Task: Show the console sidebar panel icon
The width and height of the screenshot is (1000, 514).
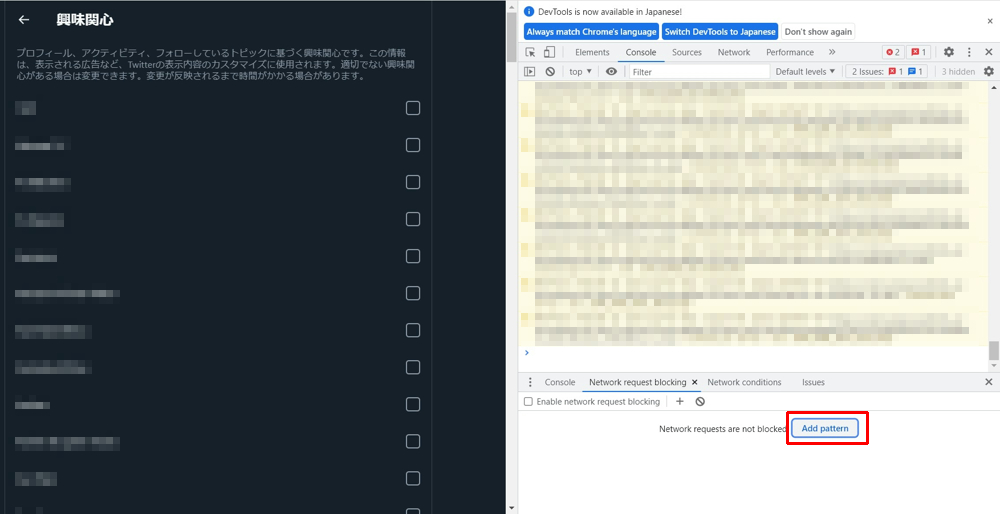Action: coord(529,71)
